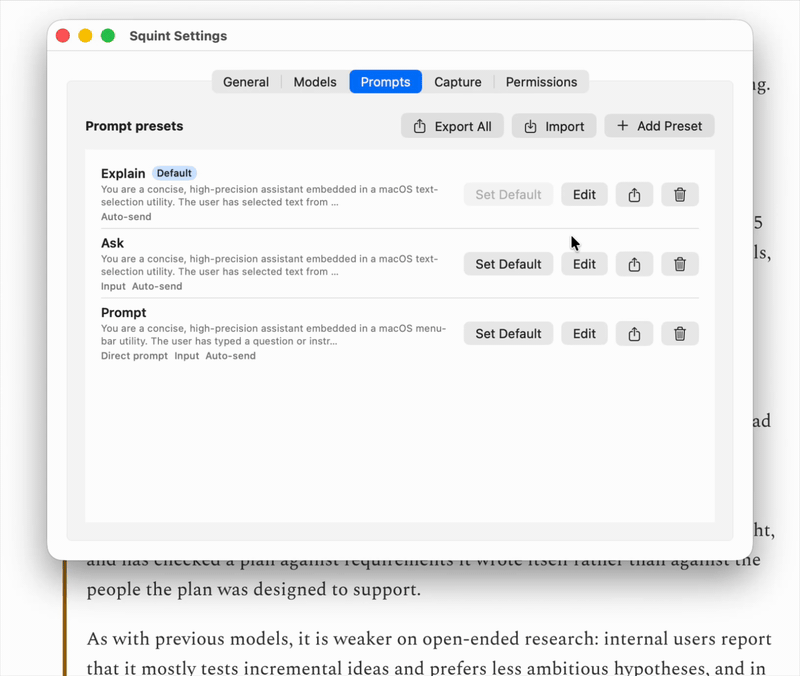Edit the Prompt preset
The height and width of the screenshot is (676, 800).
pos(584,334)
